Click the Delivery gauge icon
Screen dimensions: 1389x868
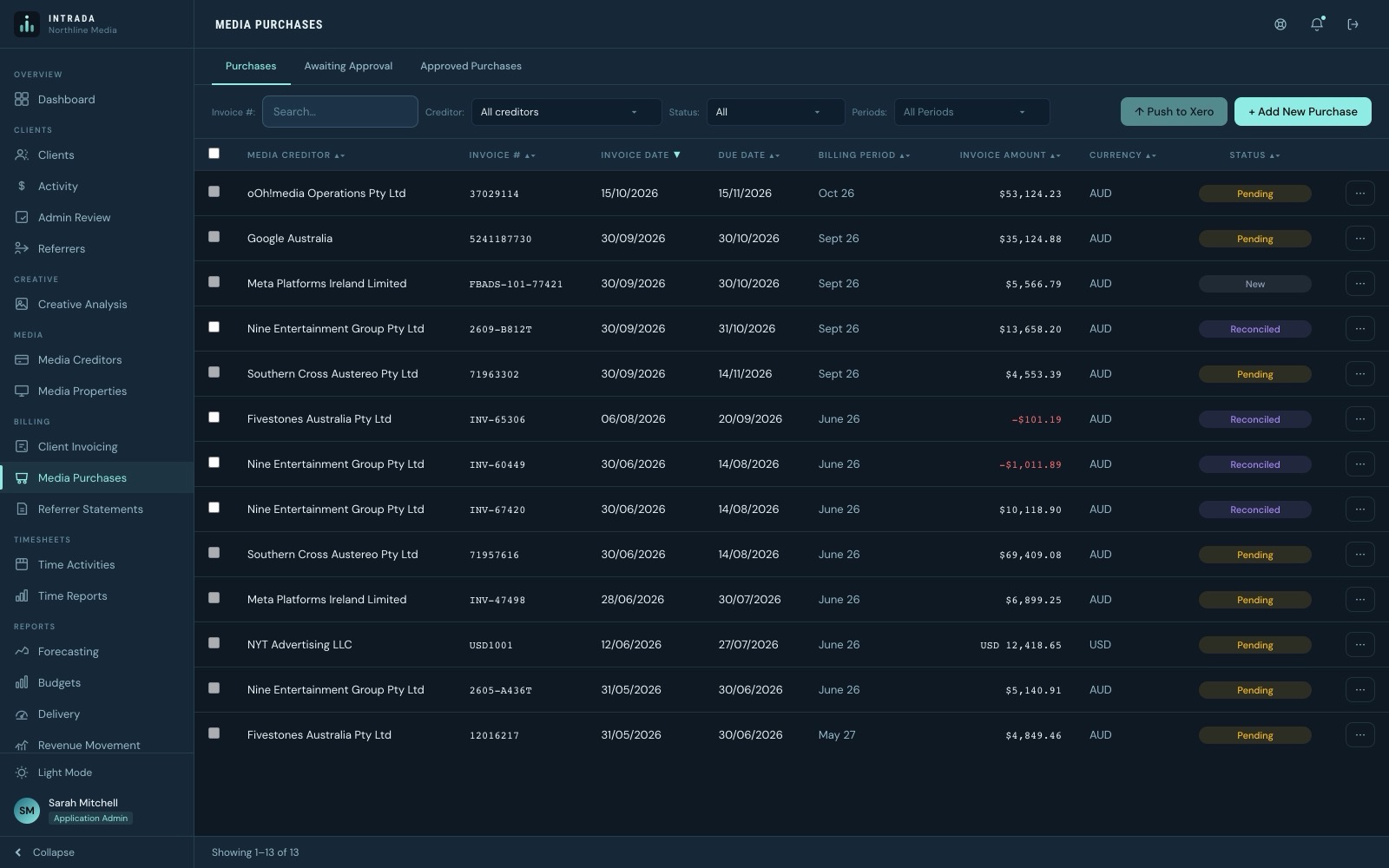click(x=22, y=713)
